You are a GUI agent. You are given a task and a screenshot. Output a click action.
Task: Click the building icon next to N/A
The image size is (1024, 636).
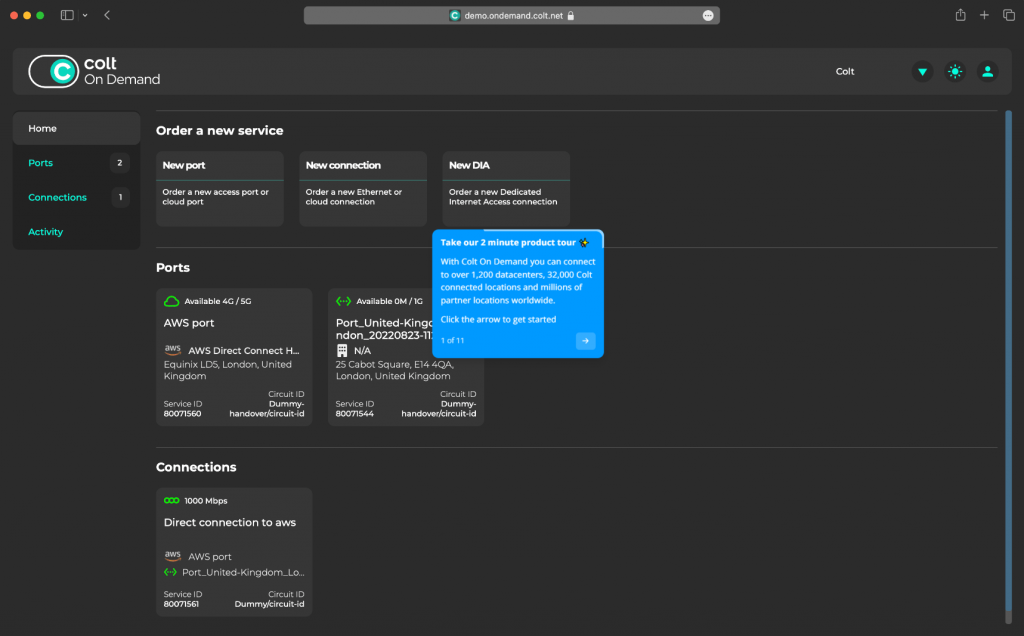(343, 351)
